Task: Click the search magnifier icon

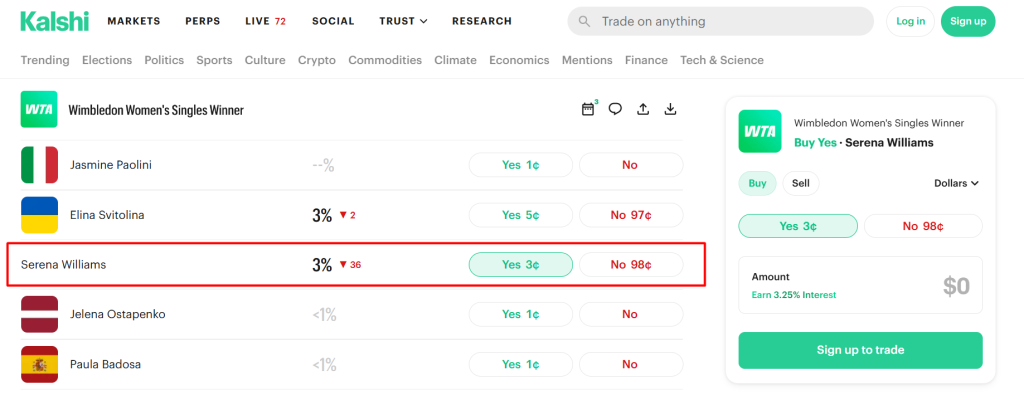Action: point(585,22)
